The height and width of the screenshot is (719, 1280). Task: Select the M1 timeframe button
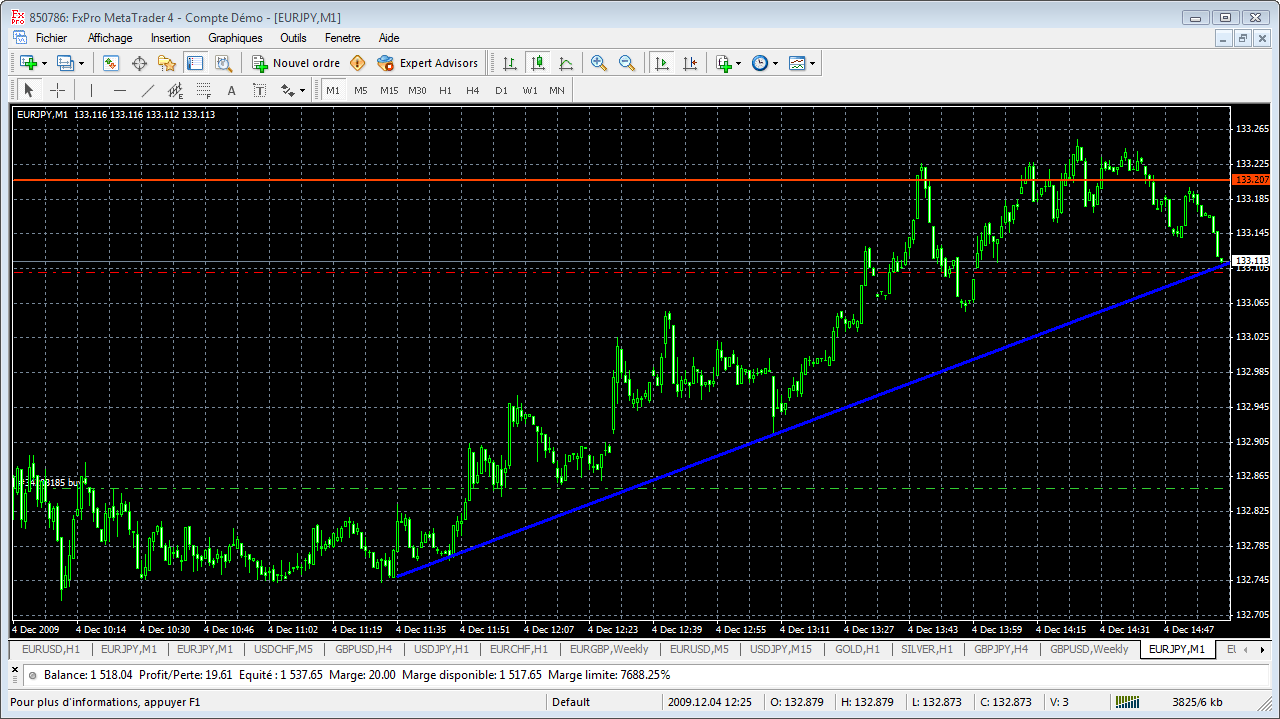[333, 90]
